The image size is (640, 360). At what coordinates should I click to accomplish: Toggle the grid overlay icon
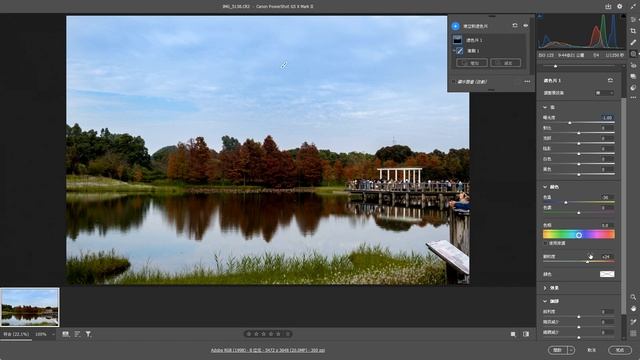(x=633, y=333)
